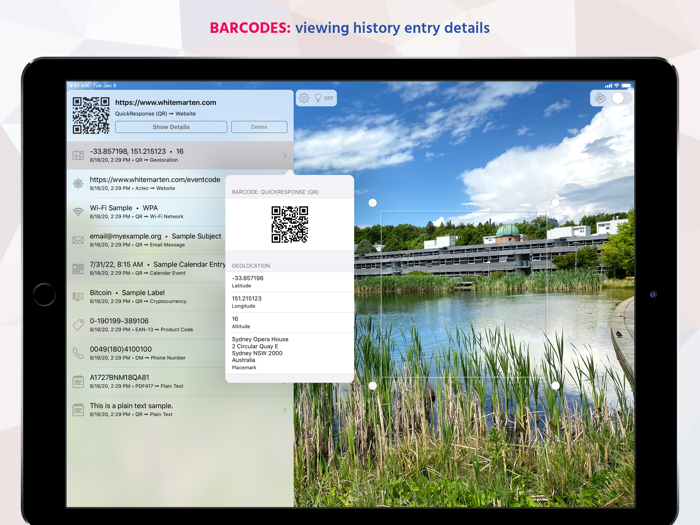
Task: Select the -33.857198 Latitude row in popover
Action: (x=290, y=282)
